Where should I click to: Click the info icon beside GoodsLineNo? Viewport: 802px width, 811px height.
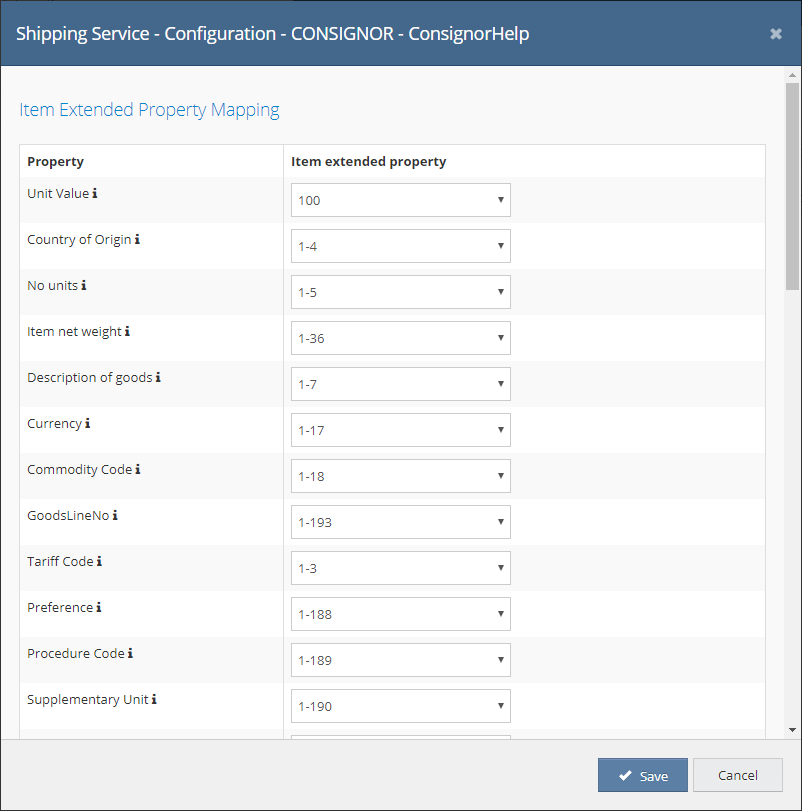115,516
